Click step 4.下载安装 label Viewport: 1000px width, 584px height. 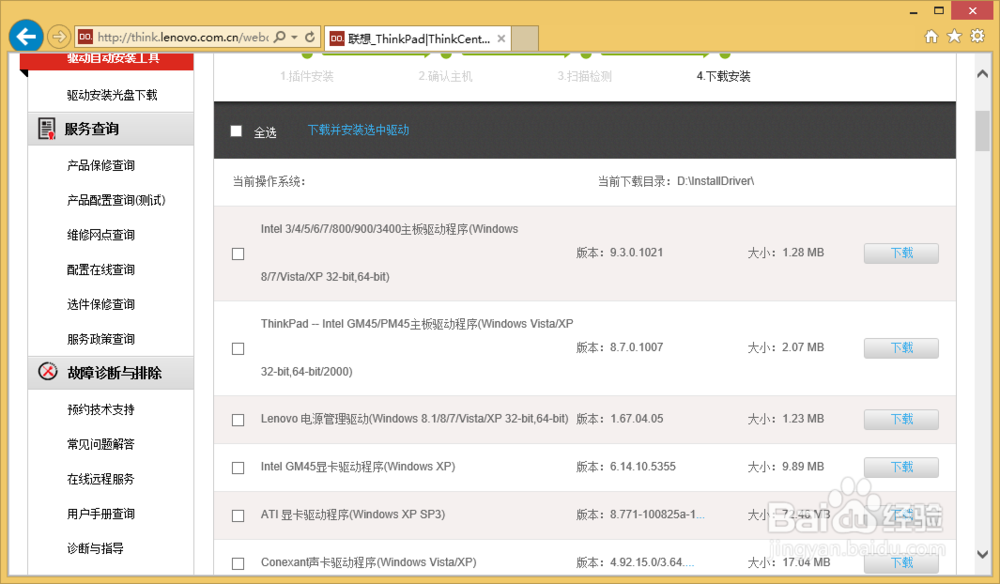[723, 77]
